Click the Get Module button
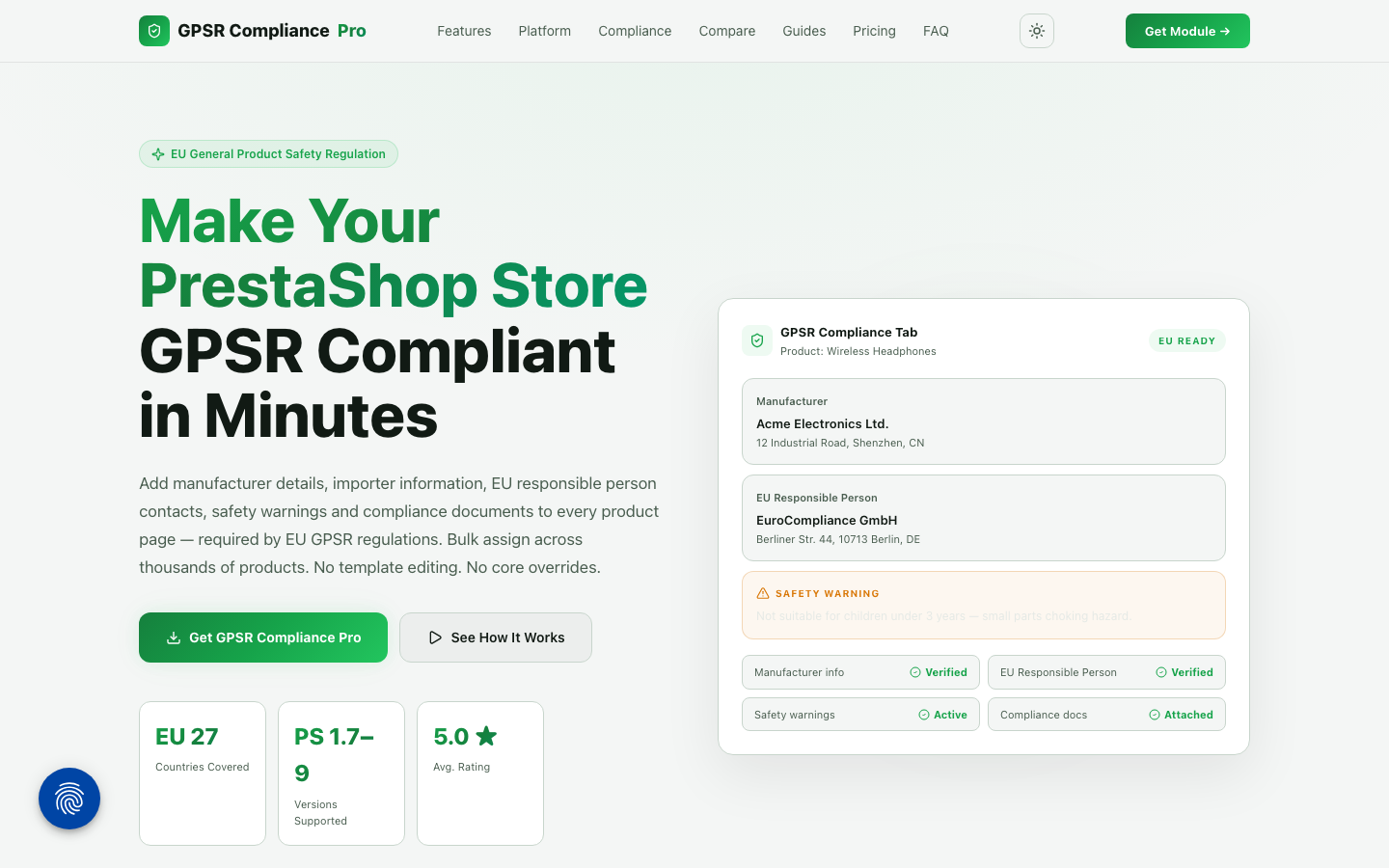 coord(1187,31)
